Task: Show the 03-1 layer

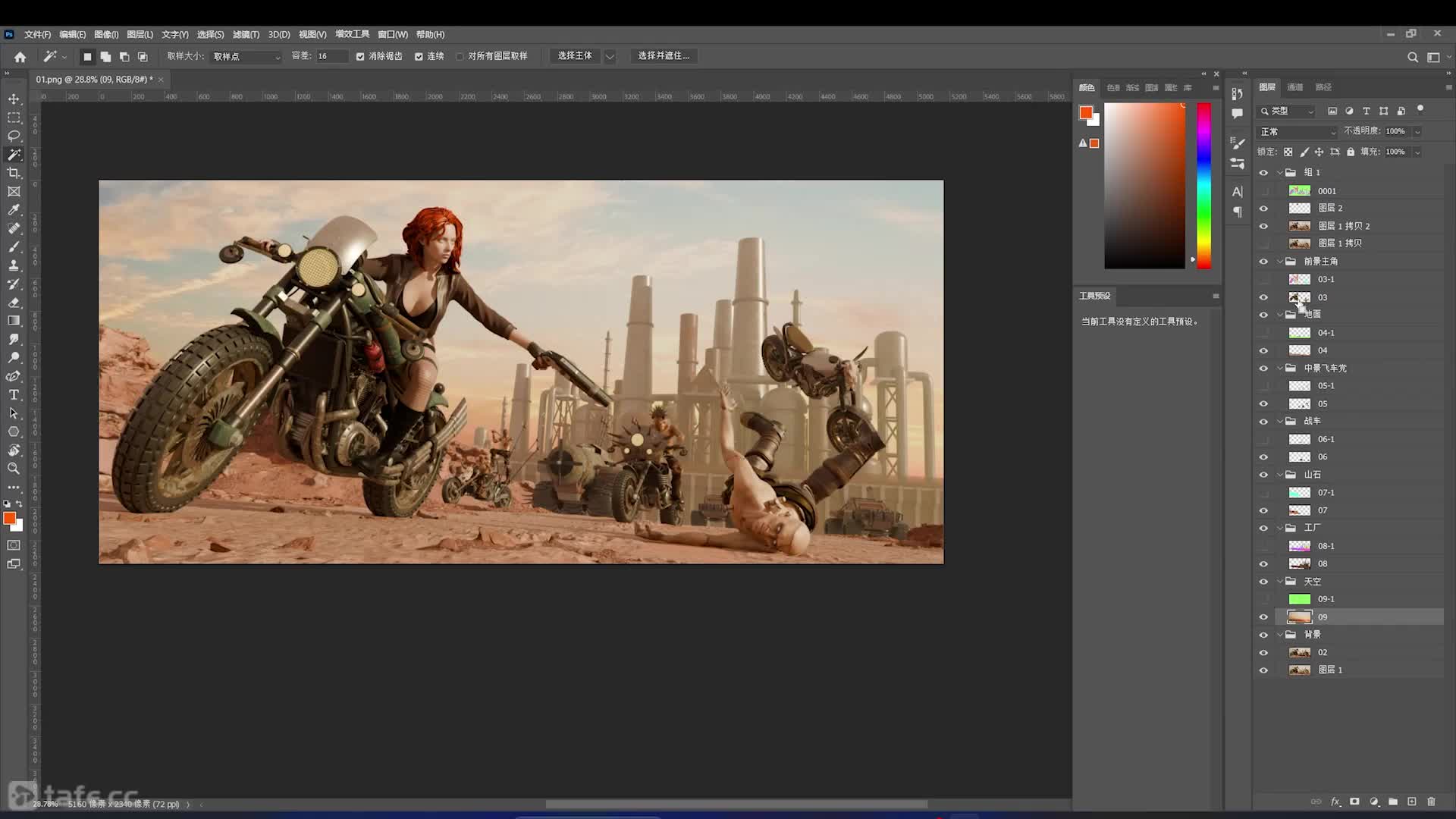Action: click(x=1263, y=280)
